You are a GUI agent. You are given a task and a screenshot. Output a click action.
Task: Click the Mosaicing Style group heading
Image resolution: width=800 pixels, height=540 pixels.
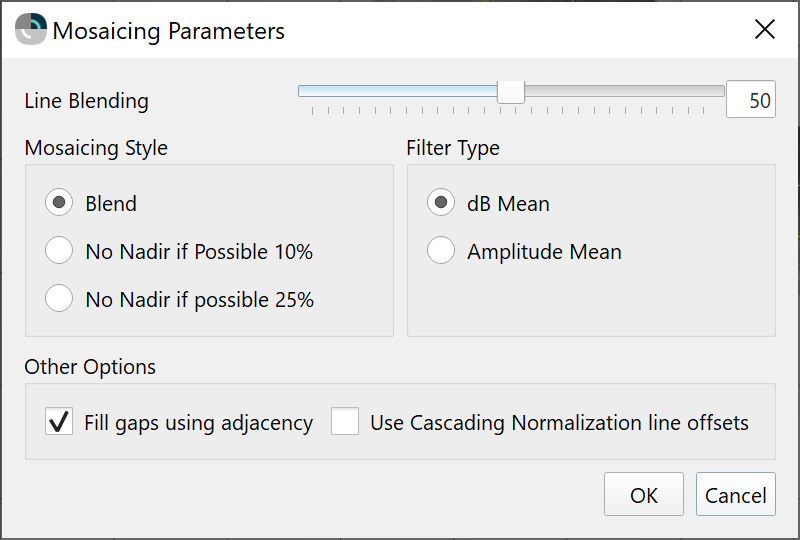[96, 148]
